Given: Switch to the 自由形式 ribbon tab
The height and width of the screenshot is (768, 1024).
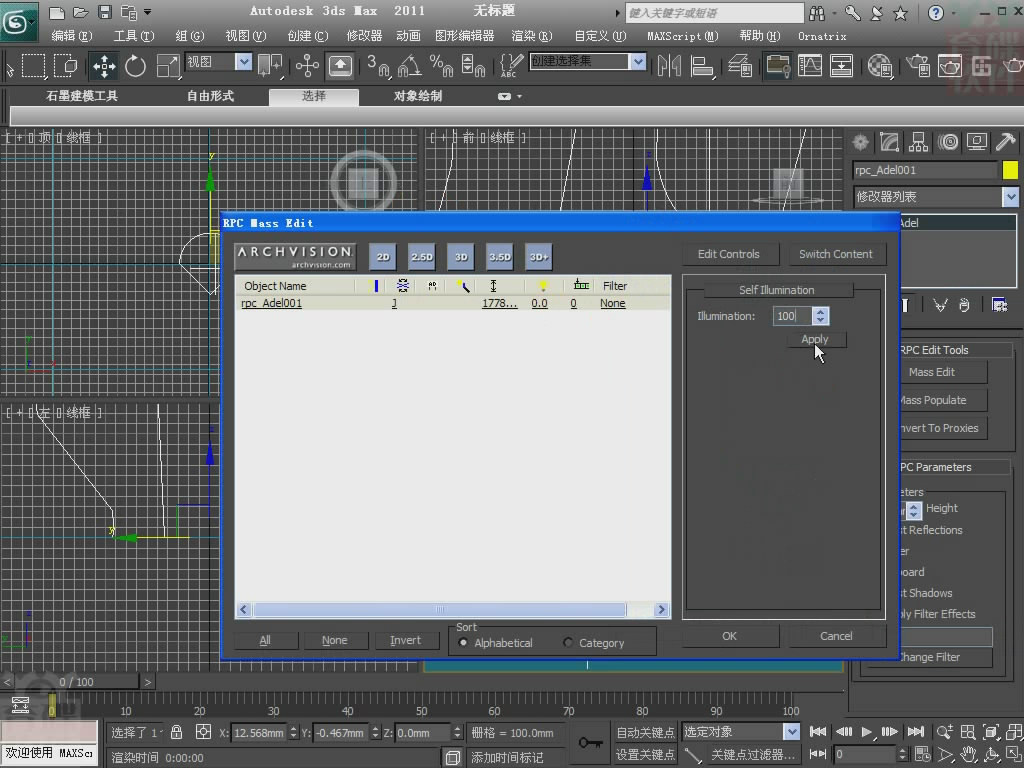Looking at the screenshot, I should (210, 97).
